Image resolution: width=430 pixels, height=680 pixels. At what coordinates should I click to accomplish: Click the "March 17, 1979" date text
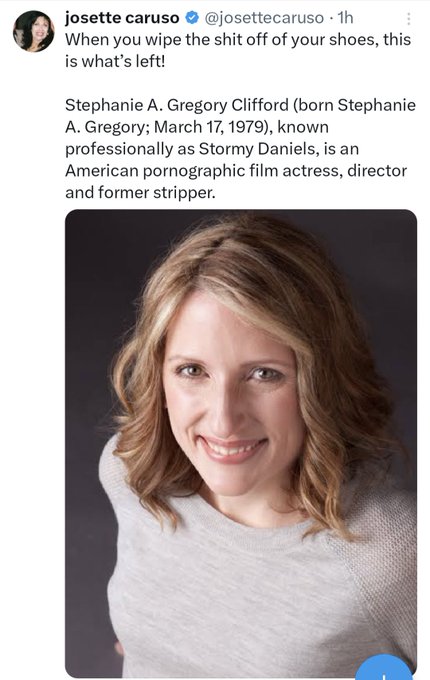click(209, 127)
